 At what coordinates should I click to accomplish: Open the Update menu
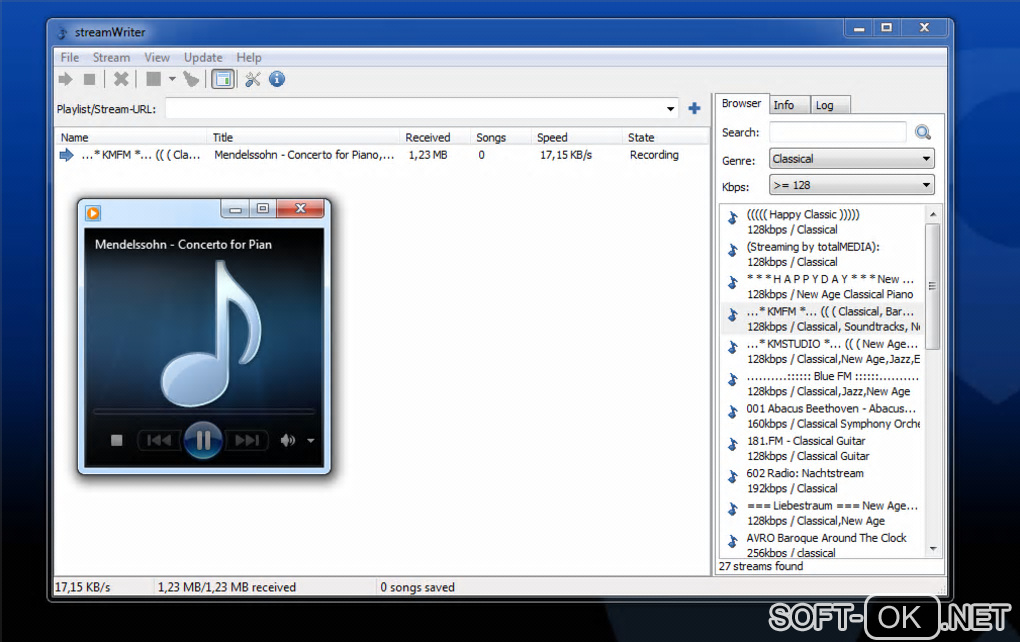click(203, 57)
